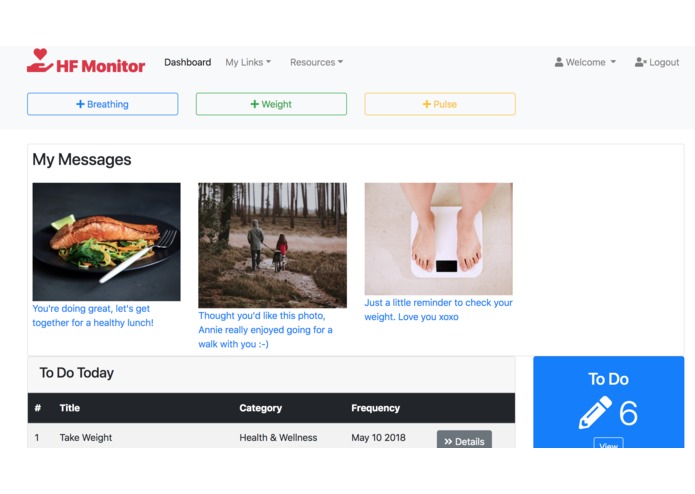Click the feet on scale photo
Image resolution: width=695 pixels, height=494 pixels.
[438, 239]
